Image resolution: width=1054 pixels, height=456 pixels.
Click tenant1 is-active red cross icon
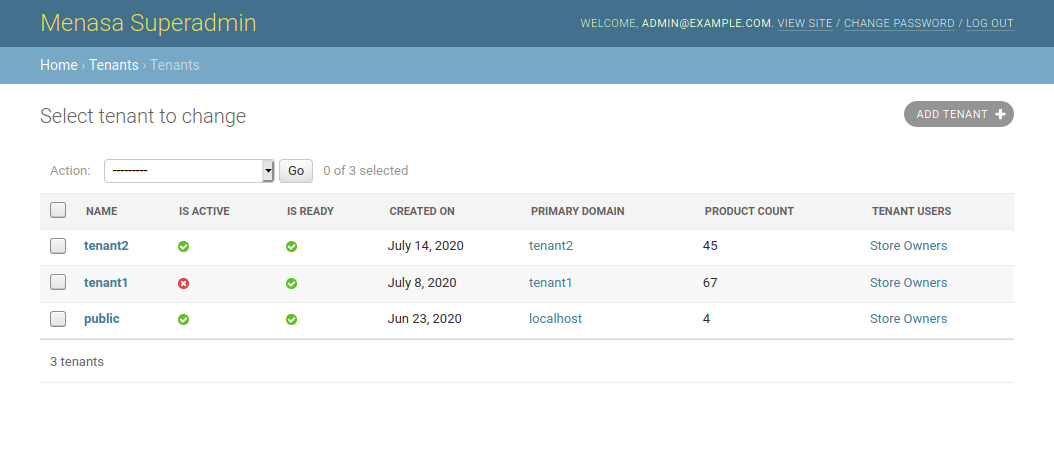pyautogui.click(x=184, y=284)
